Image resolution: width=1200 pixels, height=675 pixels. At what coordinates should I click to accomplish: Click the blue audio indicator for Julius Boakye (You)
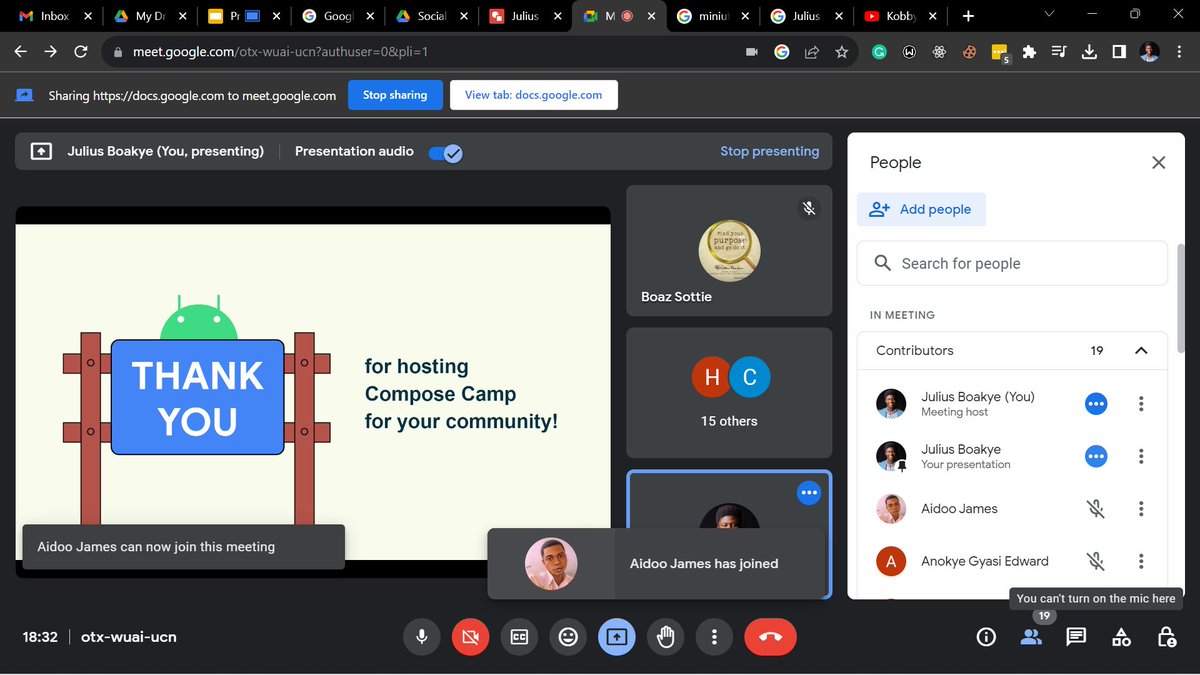(x=1096, y=404)
